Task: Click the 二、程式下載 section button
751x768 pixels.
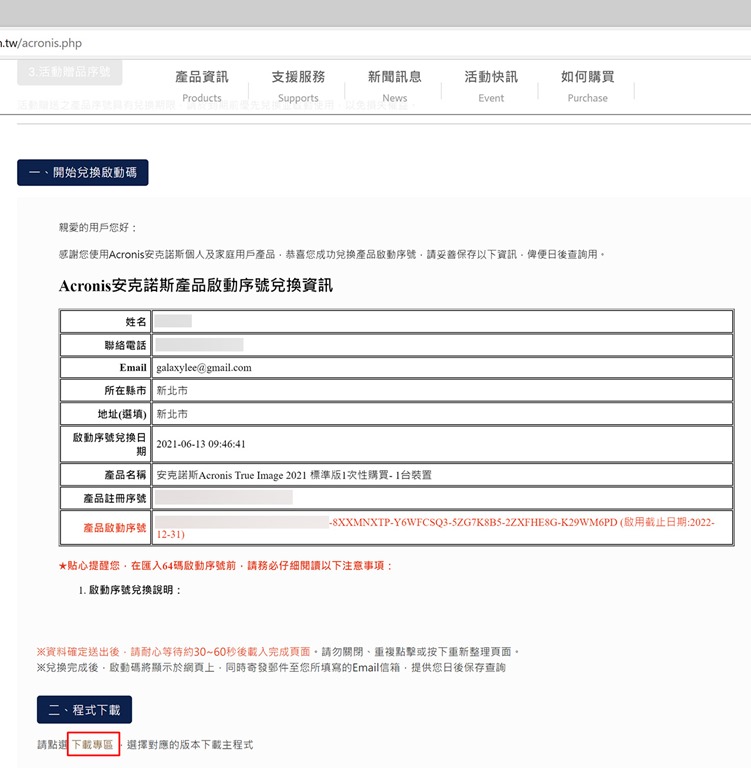Action: pyautogui.click(x=83, y=710)
